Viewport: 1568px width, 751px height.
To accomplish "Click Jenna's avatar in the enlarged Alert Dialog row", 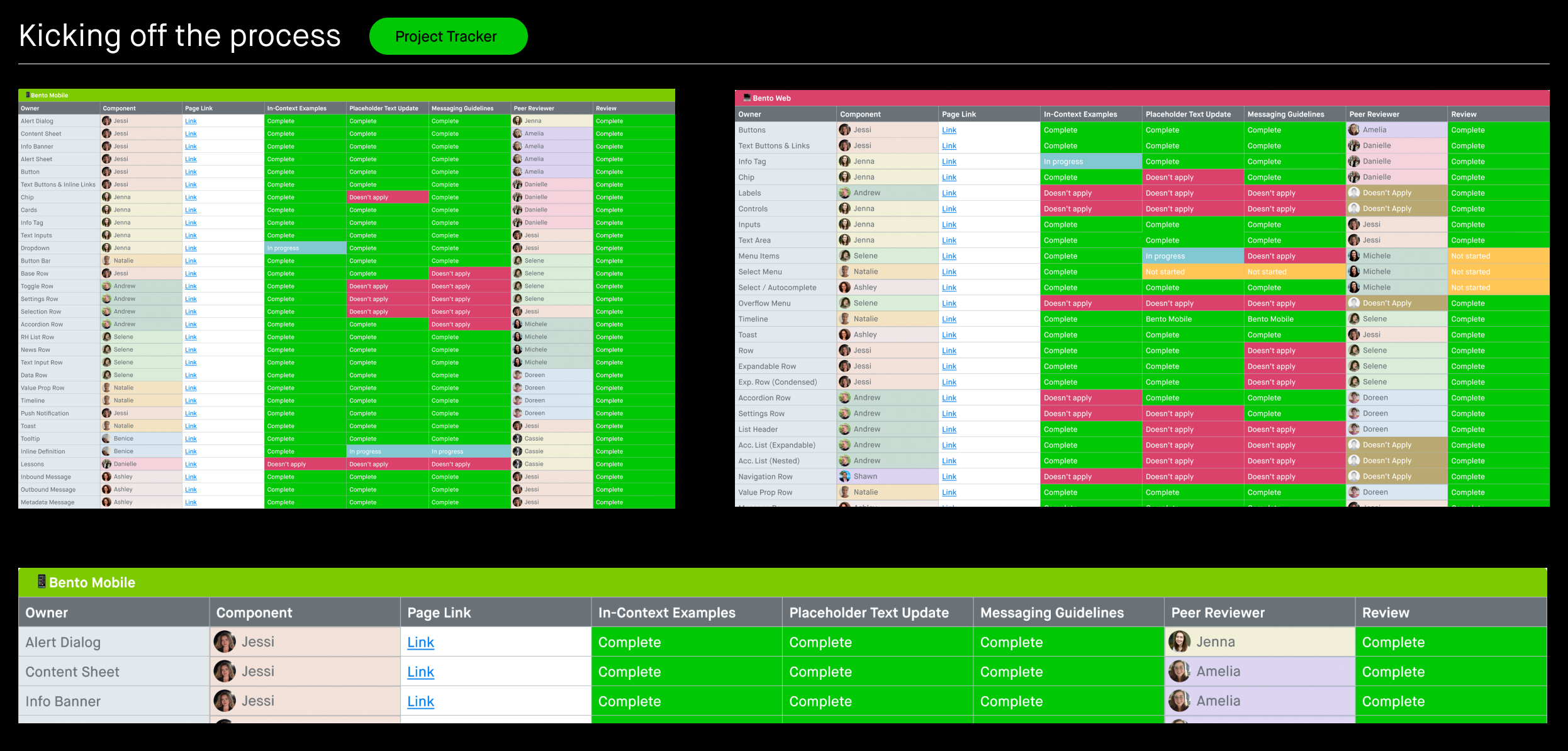I will click(x=1179, y=641).
